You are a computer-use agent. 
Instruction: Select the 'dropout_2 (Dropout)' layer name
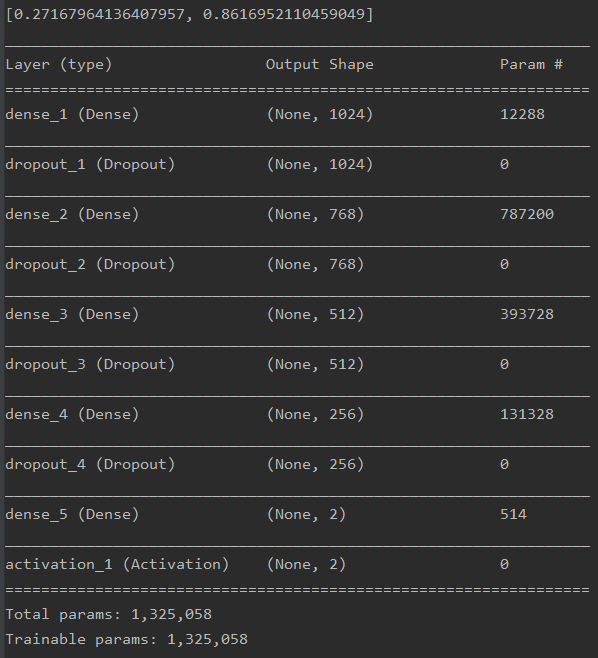click(x=90, y=264)
